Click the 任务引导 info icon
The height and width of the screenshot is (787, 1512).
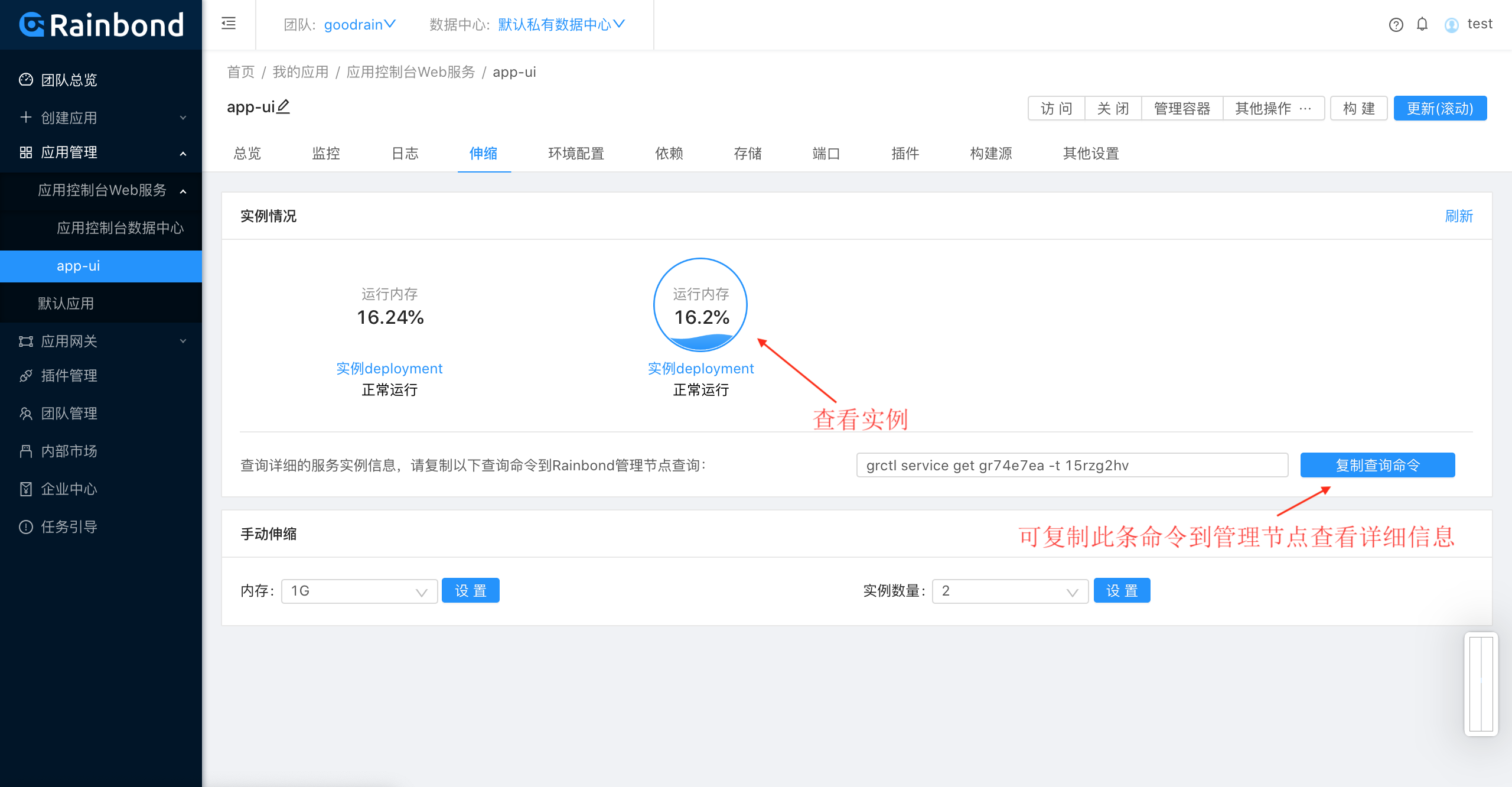pos(26,527)
